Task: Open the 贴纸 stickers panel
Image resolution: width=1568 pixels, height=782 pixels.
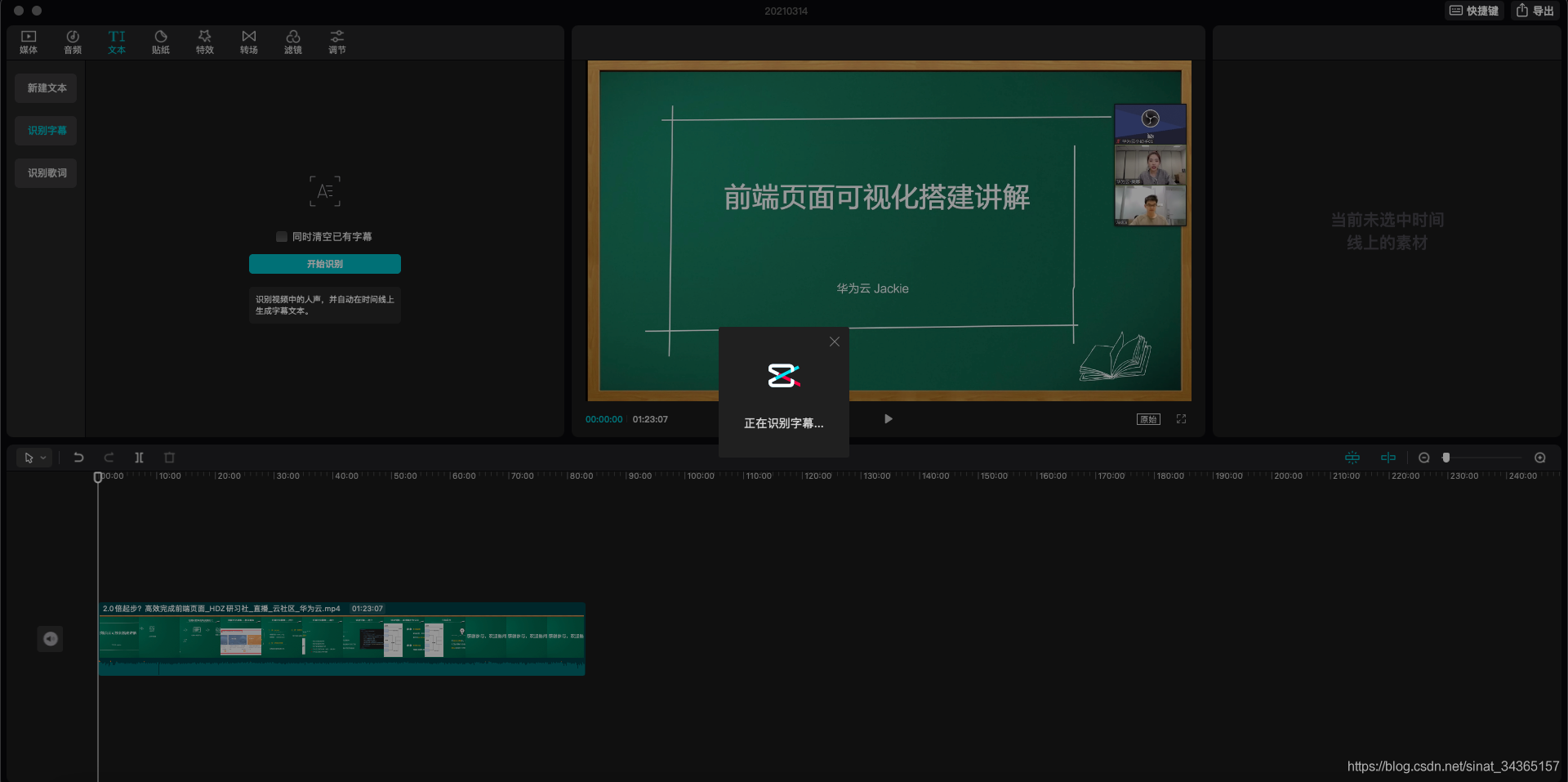Action: coord(160,42)
